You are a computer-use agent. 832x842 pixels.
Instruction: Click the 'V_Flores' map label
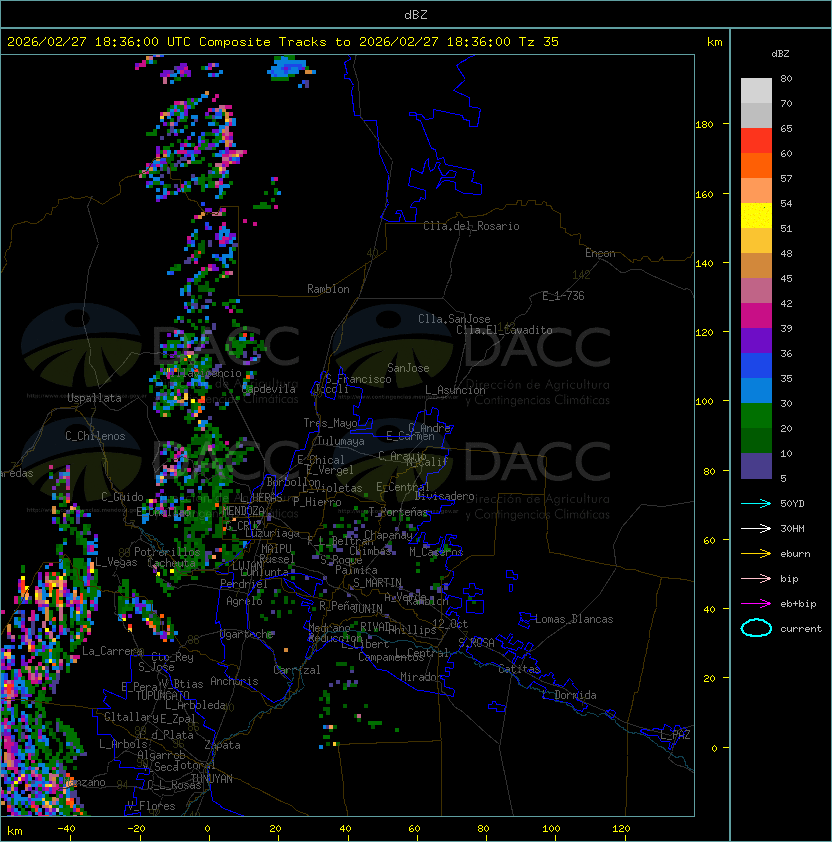(x=151, y=806)
